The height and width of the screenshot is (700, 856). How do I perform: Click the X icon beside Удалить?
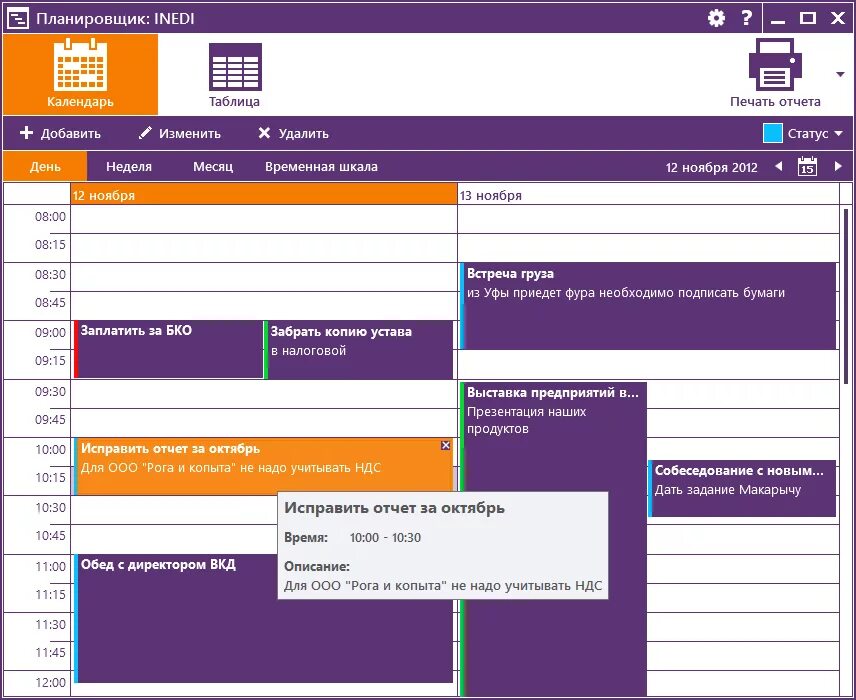264,133
